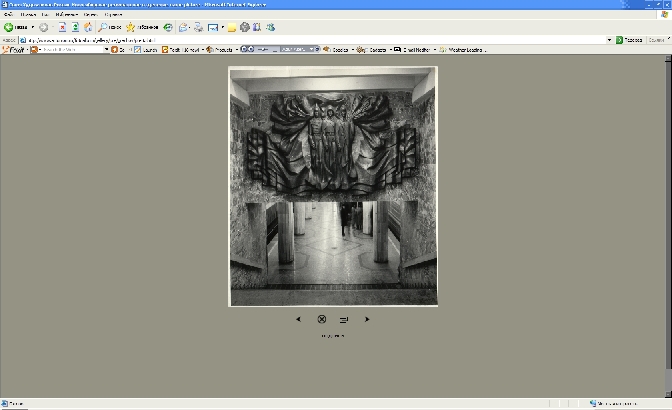Click the Edit page toolbar icon
Viewport: 672px width, 410px height.
tap(213, 27)
